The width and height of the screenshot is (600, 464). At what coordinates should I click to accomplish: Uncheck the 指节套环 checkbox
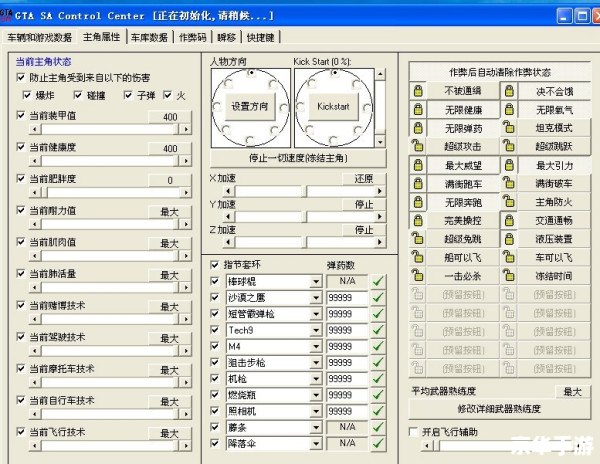tap(215, 265)
